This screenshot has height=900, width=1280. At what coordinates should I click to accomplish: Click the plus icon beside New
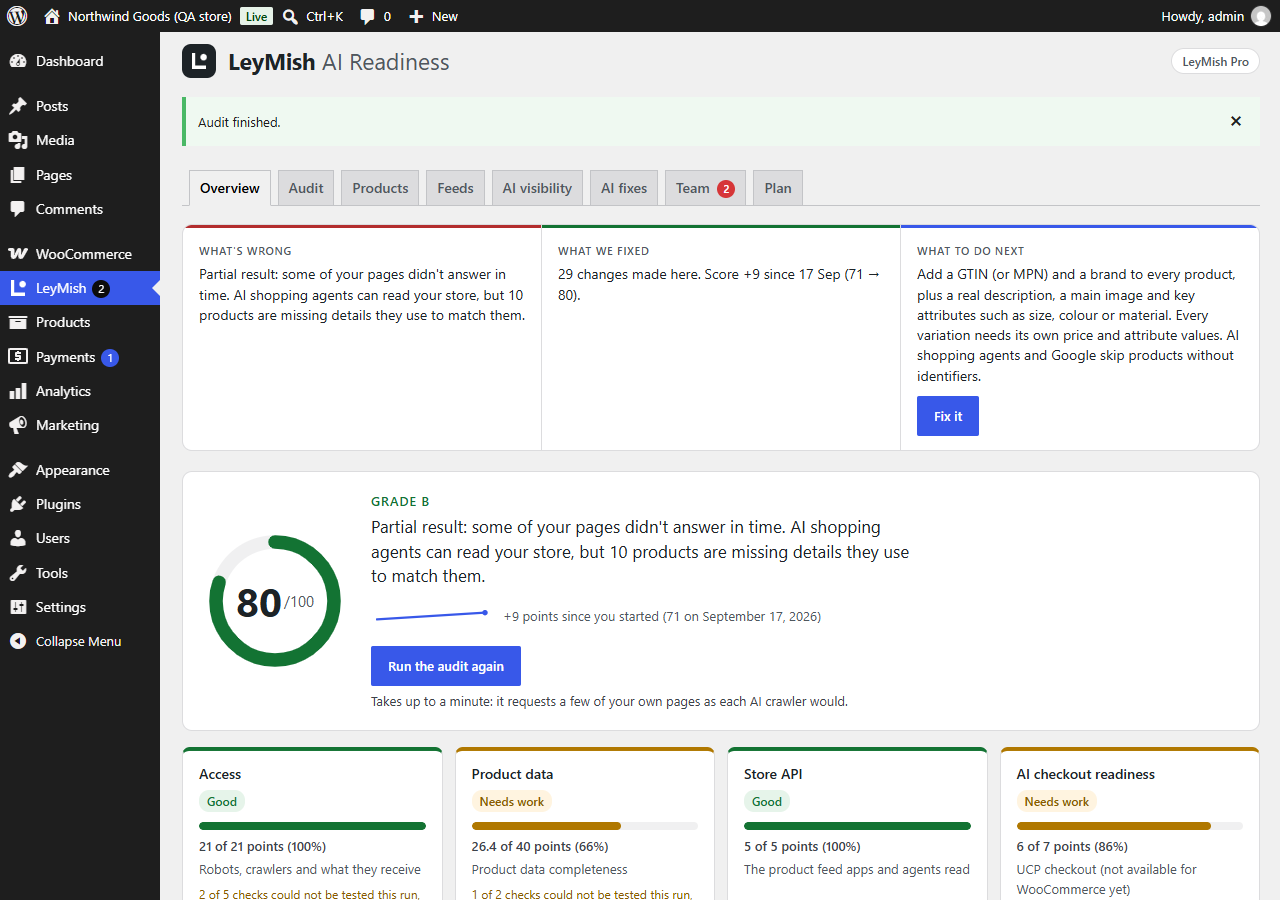(x=417, y=16)
